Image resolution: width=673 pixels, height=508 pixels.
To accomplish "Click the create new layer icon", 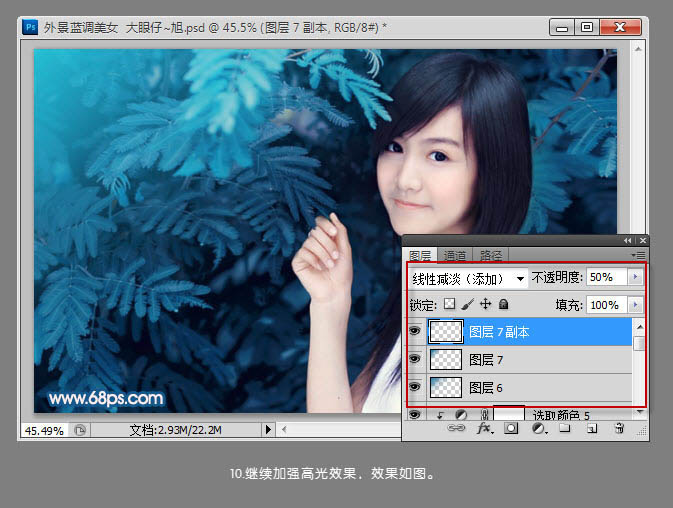I will click(x=591, y=428).
